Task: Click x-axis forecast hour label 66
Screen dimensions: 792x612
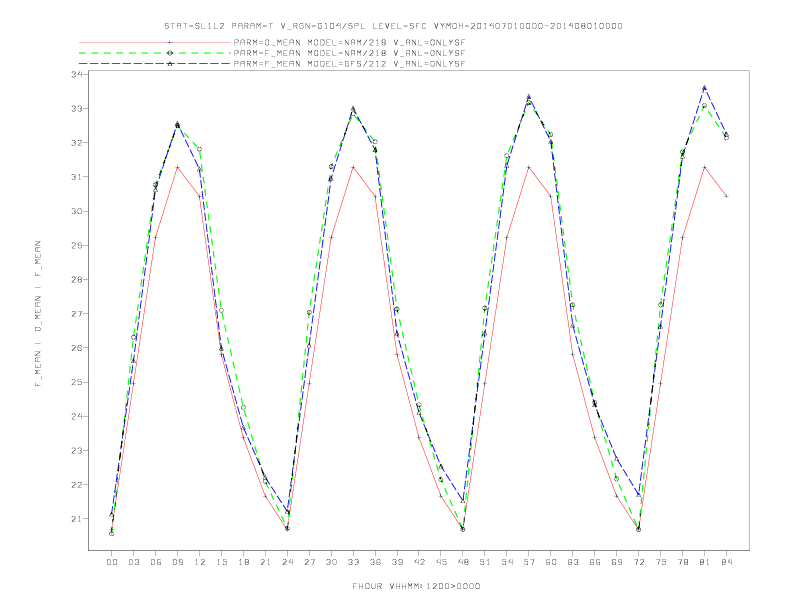Action: pyautogui.click(x=595, y=562)
